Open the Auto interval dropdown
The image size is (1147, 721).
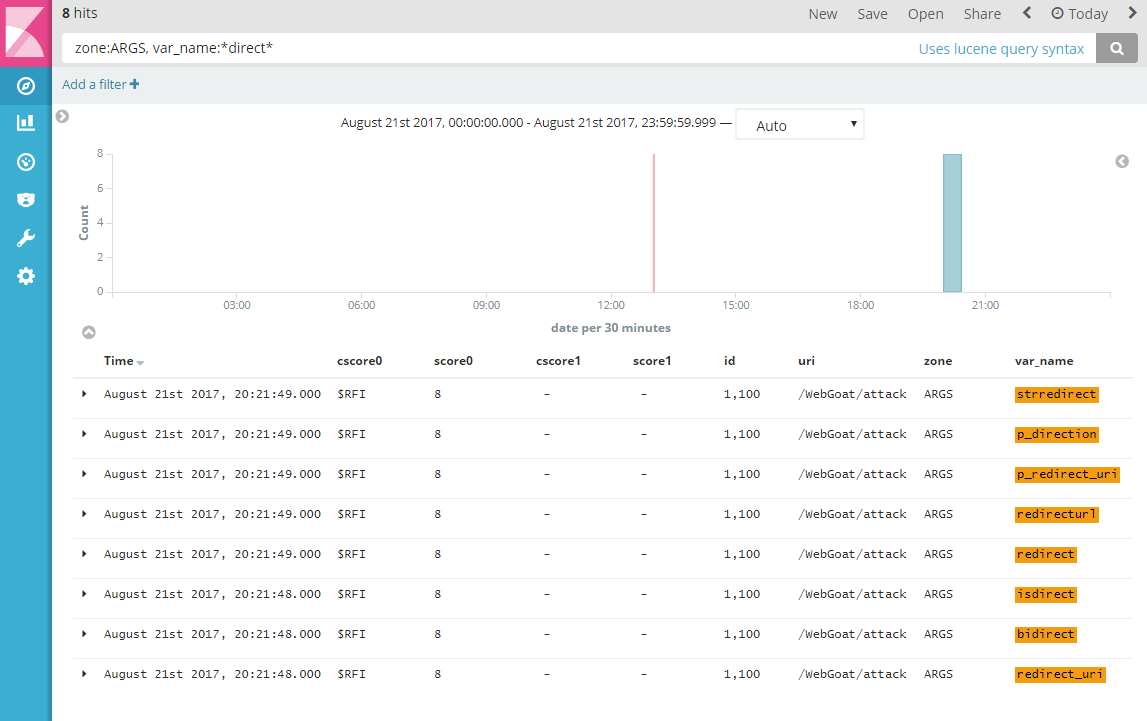[800, 125]
